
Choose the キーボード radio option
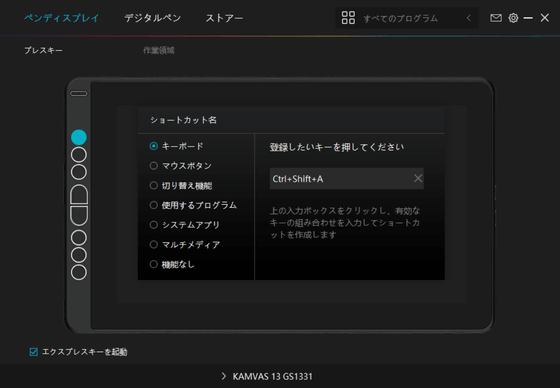click(x=154, y=146)
